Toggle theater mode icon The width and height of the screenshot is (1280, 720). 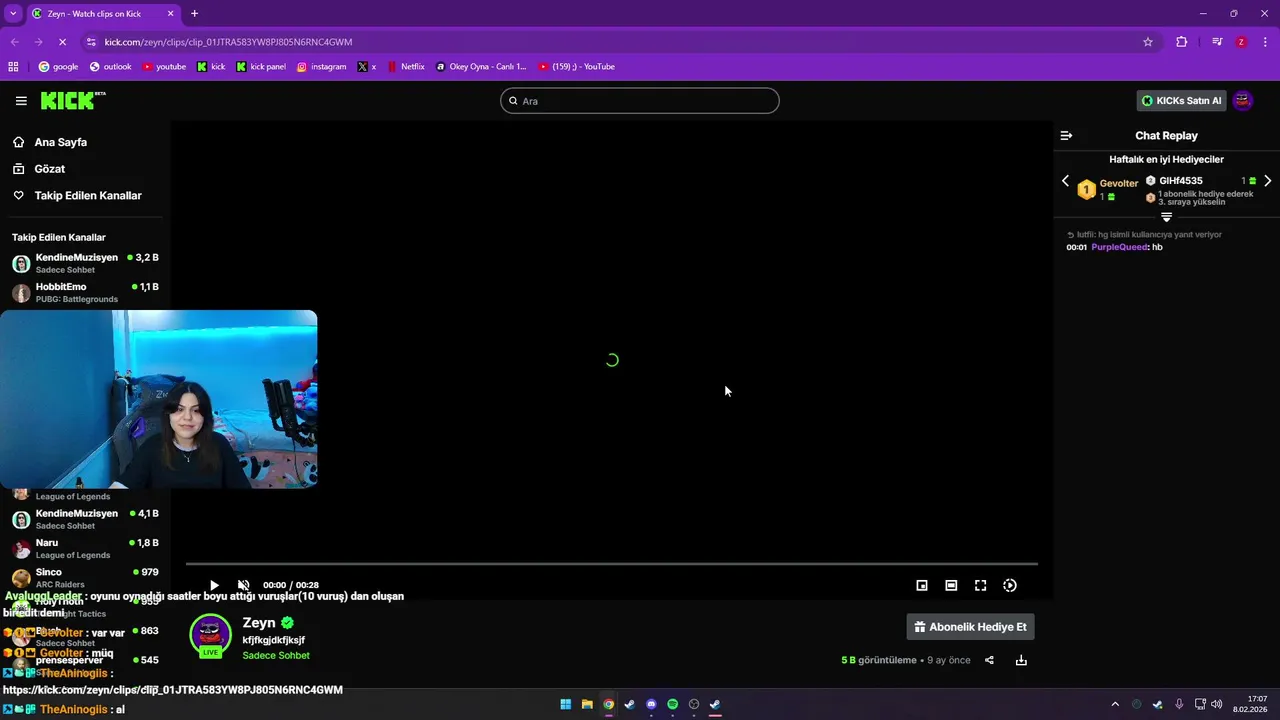pos(951,585)
